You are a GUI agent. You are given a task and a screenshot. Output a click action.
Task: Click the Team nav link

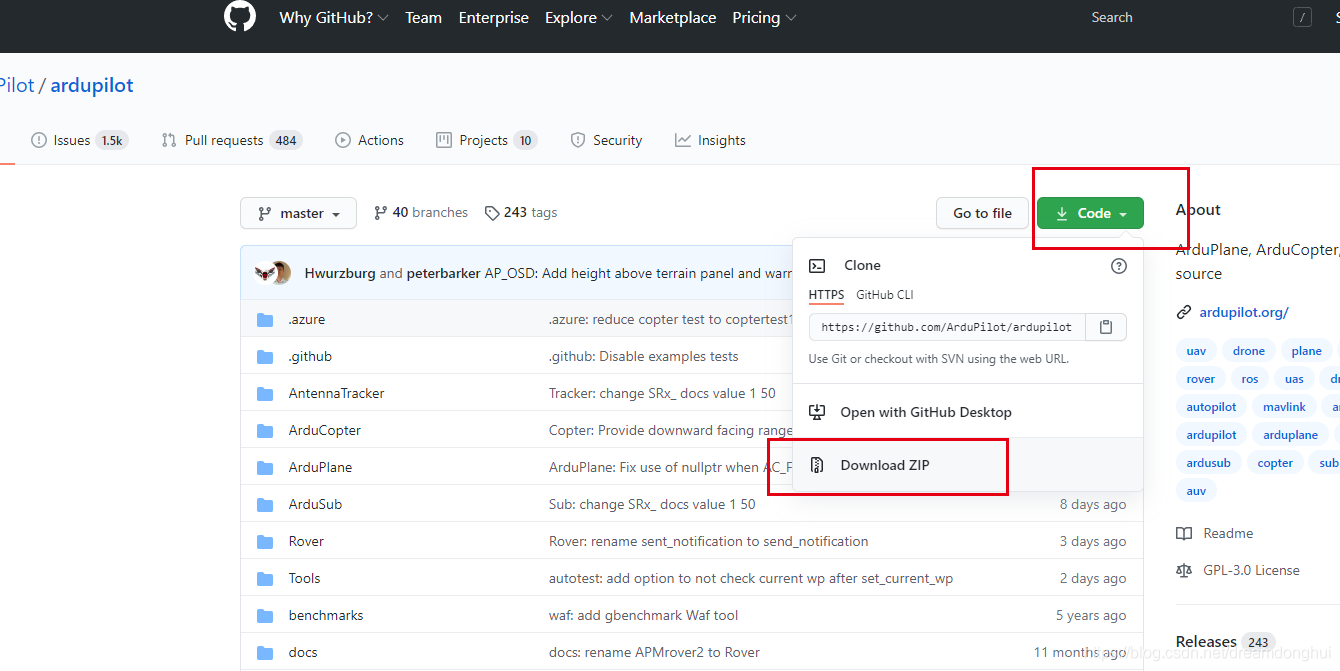[x=423, y=18]
